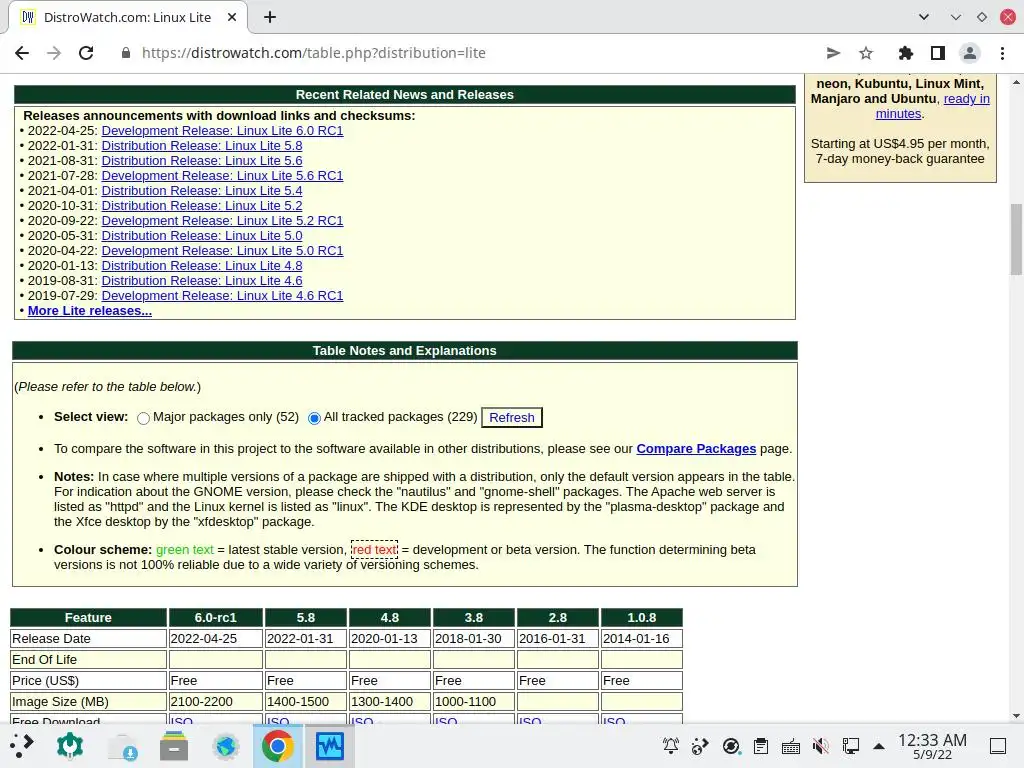Open the network display tray icon

[x=850, y=746]
